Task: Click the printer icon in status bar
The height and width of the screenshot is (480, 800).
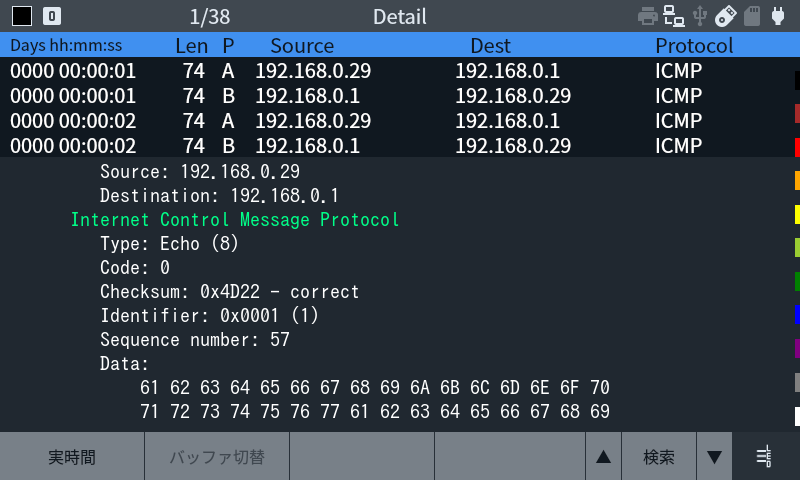Action: (647, 16)
